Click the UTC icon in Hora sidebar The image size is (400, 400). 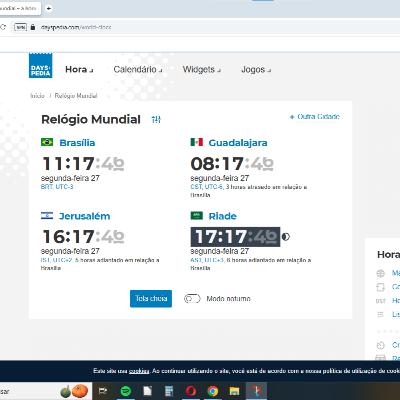coord(380,301)
